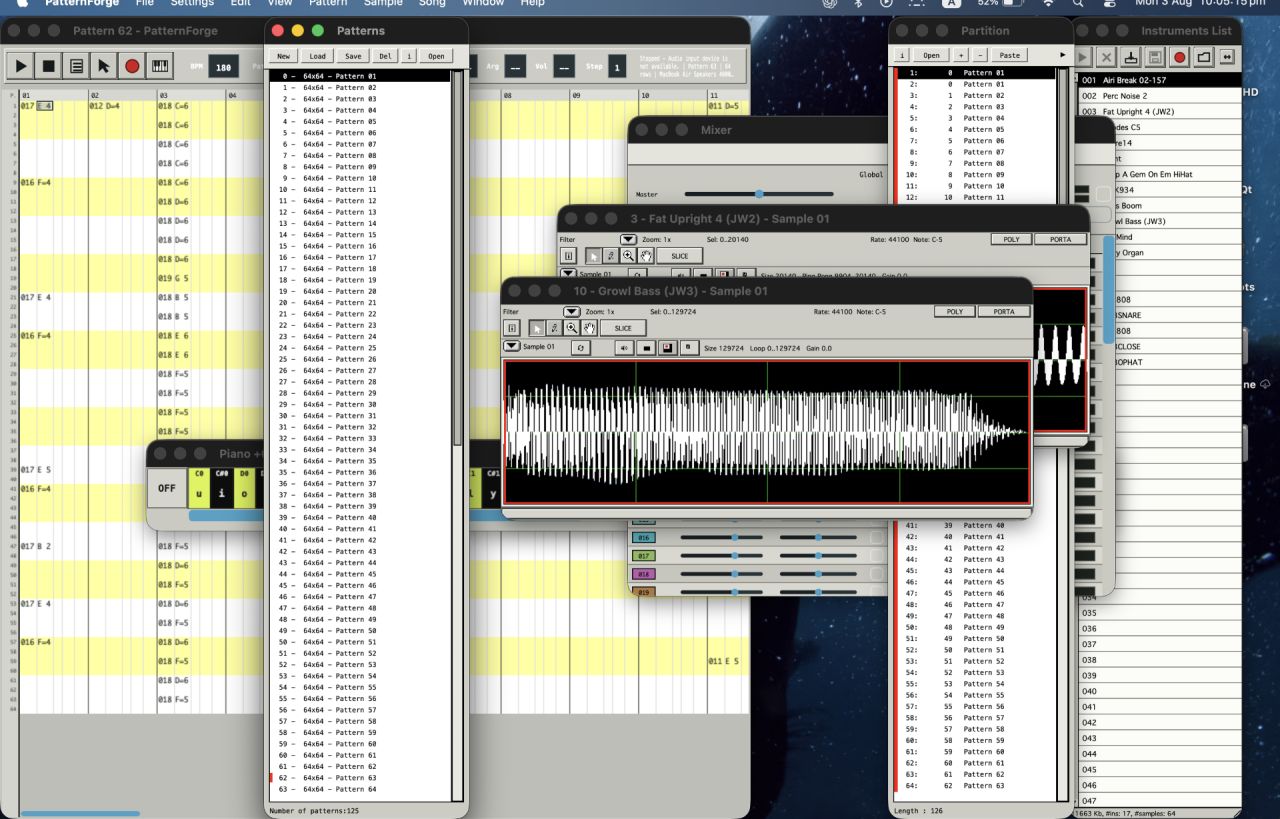
Task: Click the red record button in main toolbar
Action: point(132,66)
